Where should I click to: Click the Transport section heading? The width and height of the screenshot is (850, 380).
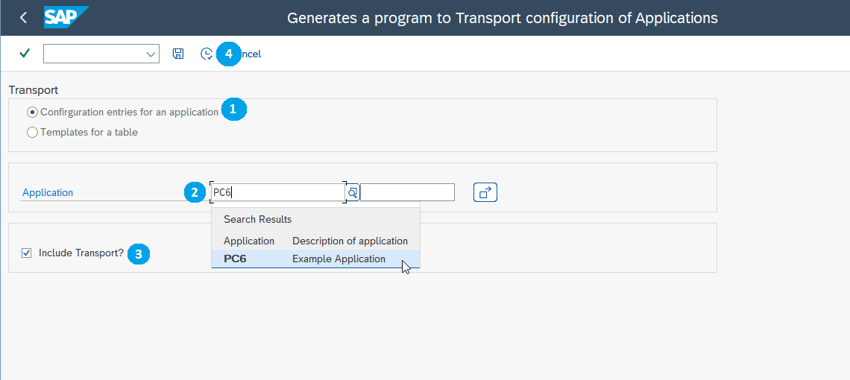coord(34,90)
